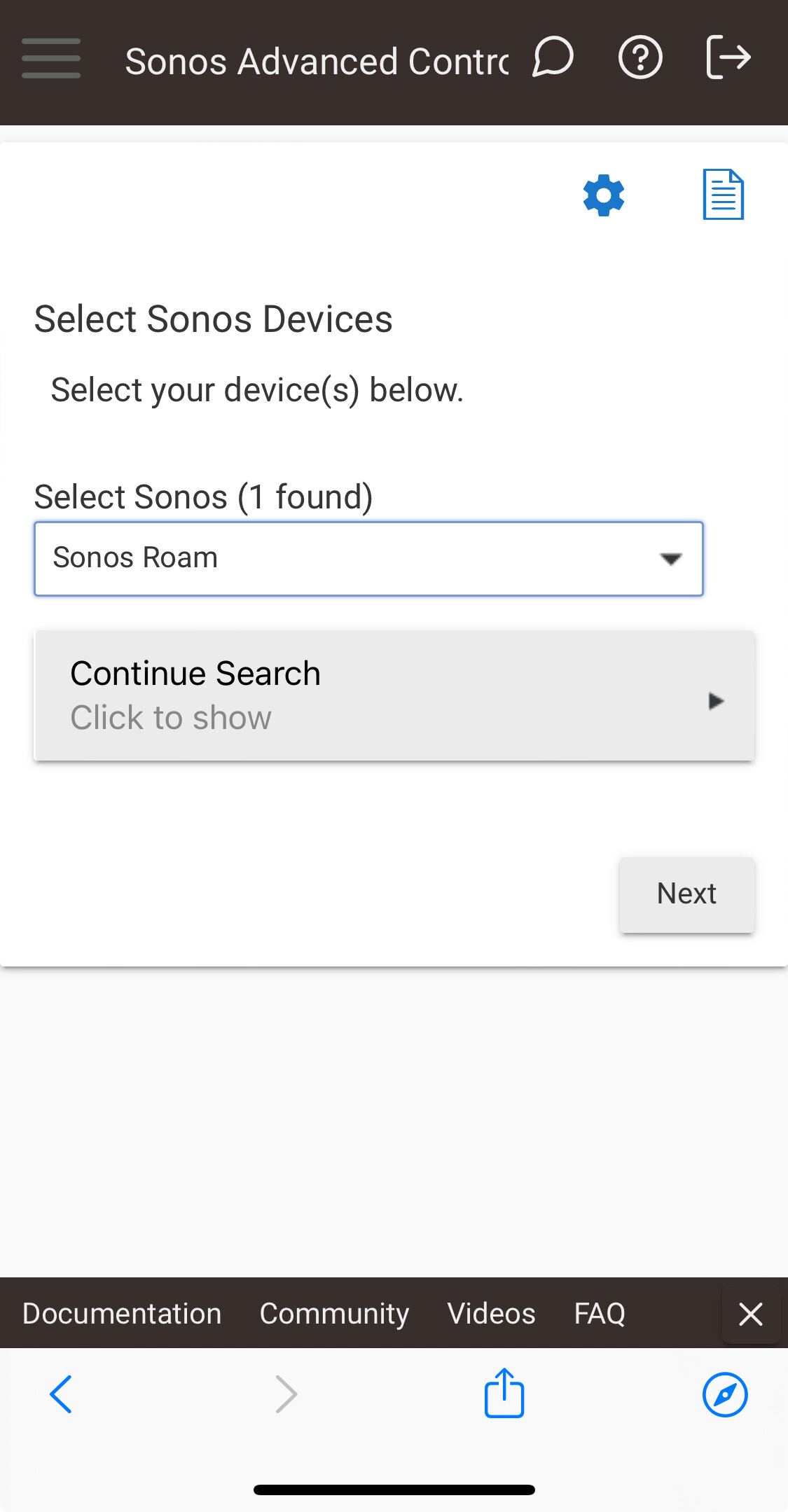The width and height of the screenshot is (788, 1512).
Task: Open the FAQ footer link
Action: tap(600, 1313)
